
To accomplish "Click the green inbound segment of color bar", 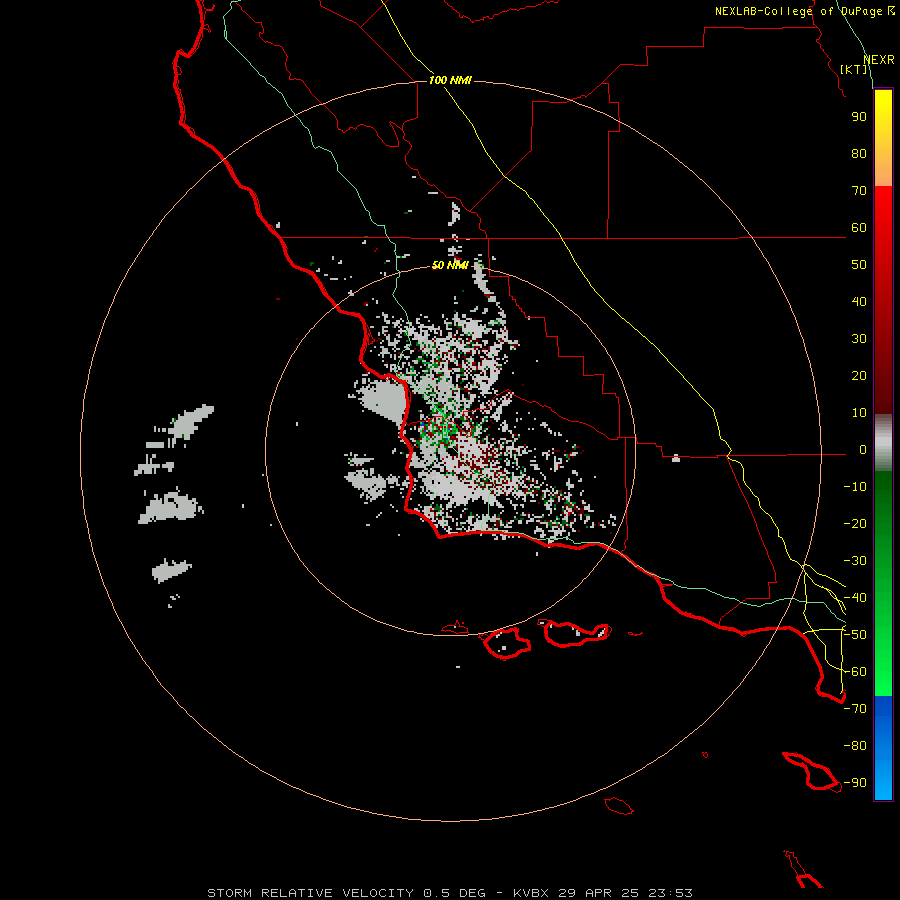I will (883, 583).
